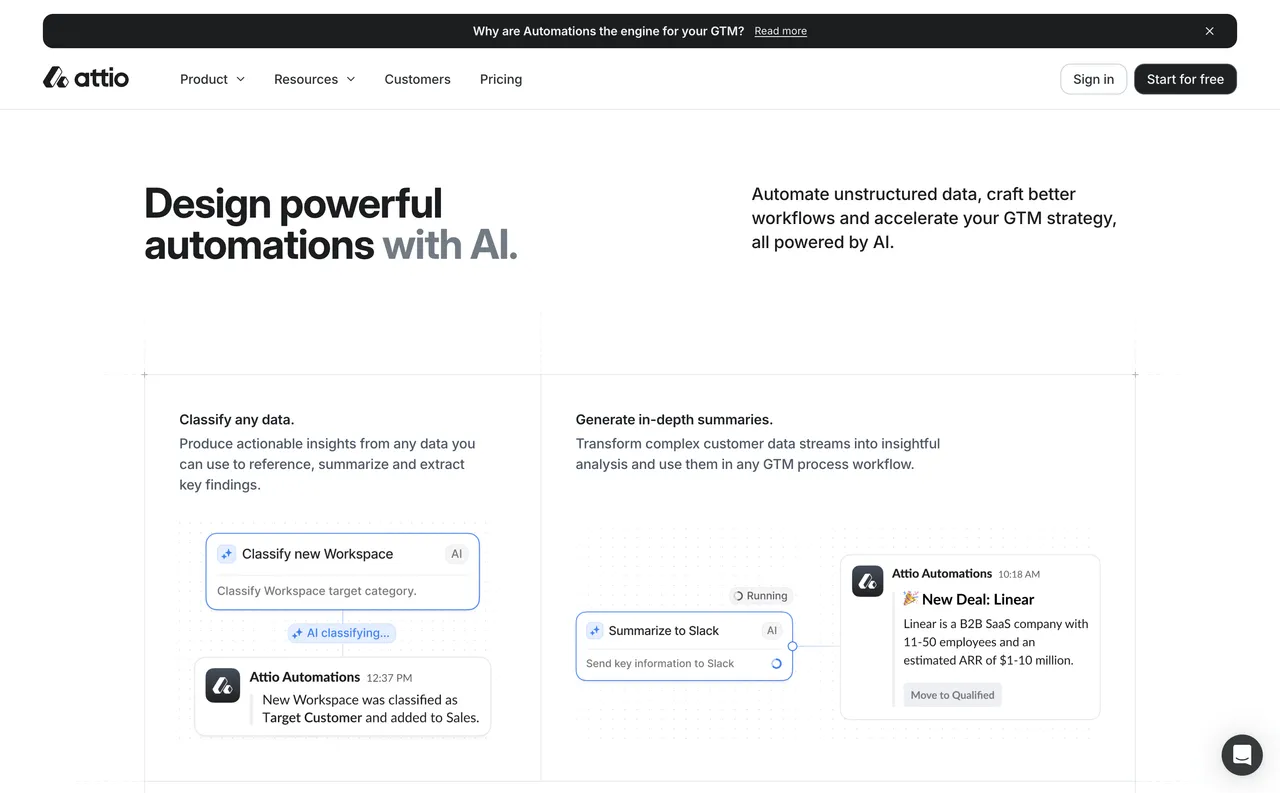The height and width of the screenshot is (793, 1280).
Task: Click the Sign in button
Action: tap(1093, 79)
